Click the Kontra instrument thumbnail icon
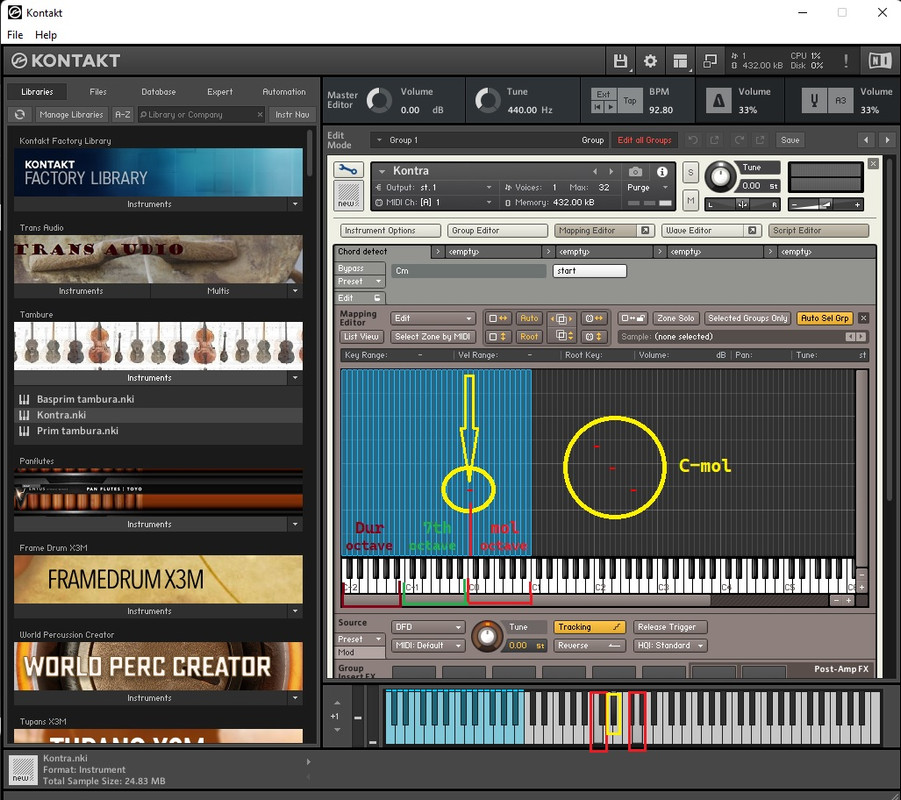The width and height of the screenshot is (901, 800). [x=348, y=195]
